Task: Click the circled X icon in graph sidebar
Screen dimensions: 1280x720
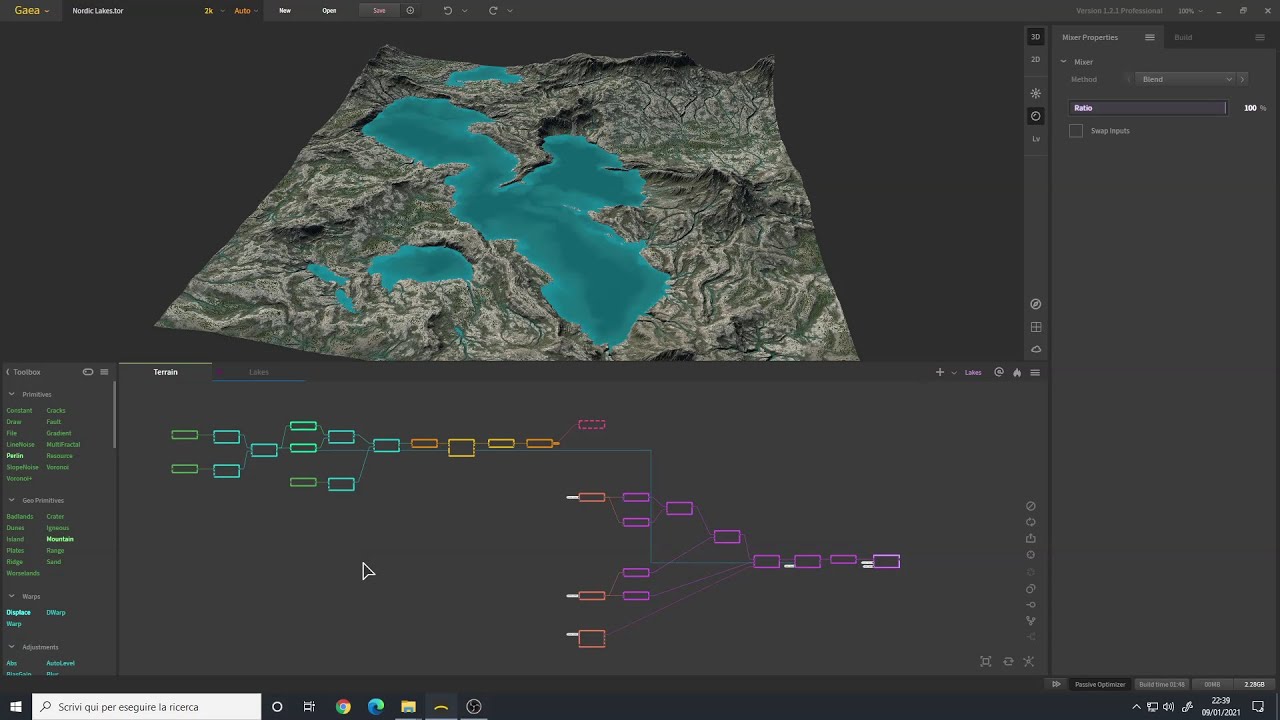Action: click(x=1031, y=555)
